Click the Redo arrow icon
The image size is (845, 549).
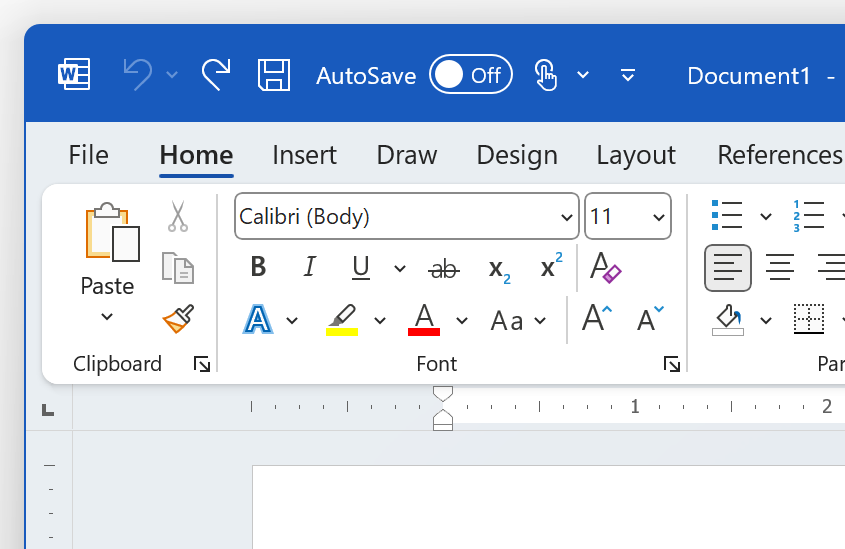pyautogui.click(x=215, y=74)
